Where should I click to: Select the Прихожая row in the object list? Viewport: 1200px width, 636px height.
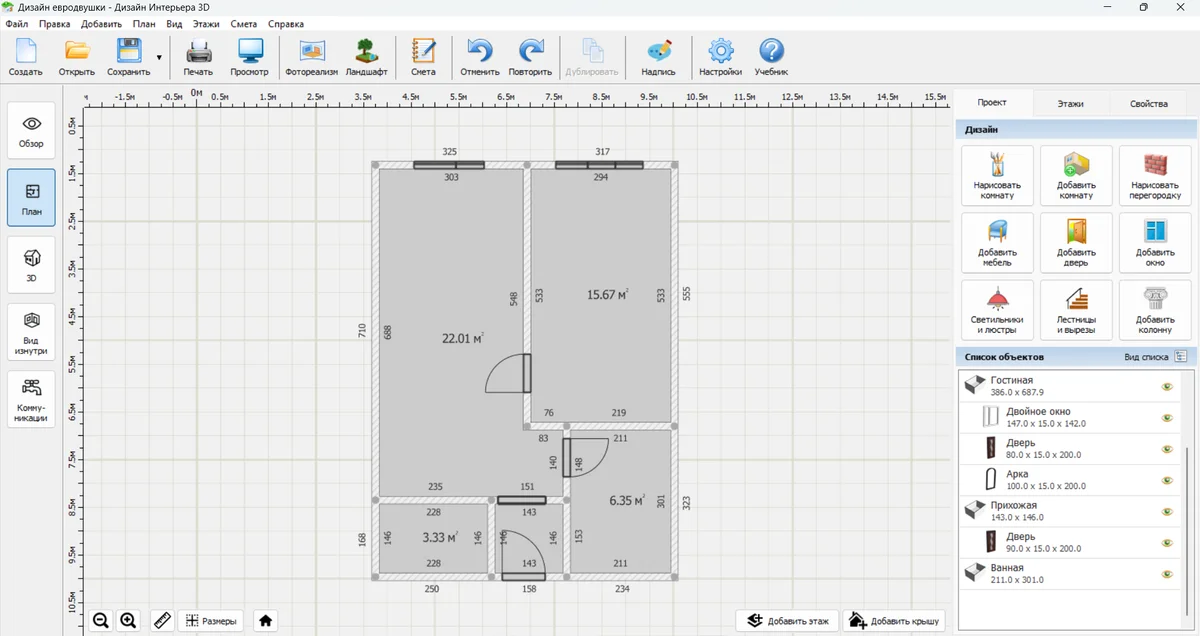(x=1069, y=511)
